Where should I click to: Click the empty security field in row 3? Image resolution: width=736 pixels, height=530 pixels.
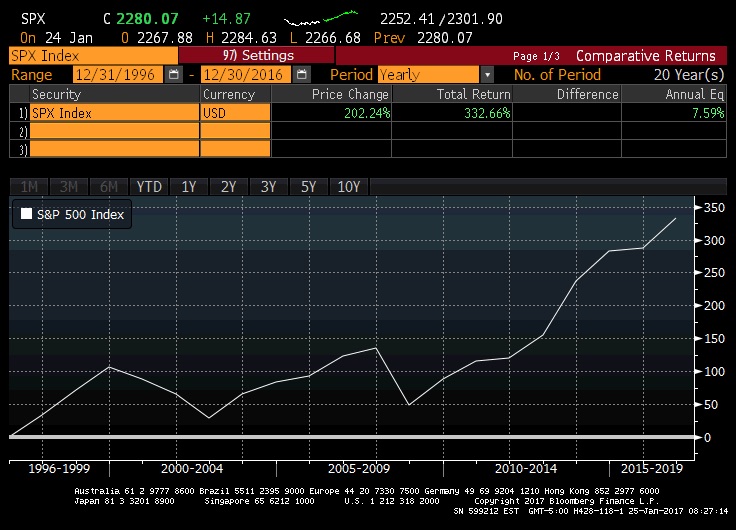[x=115, y=149]
